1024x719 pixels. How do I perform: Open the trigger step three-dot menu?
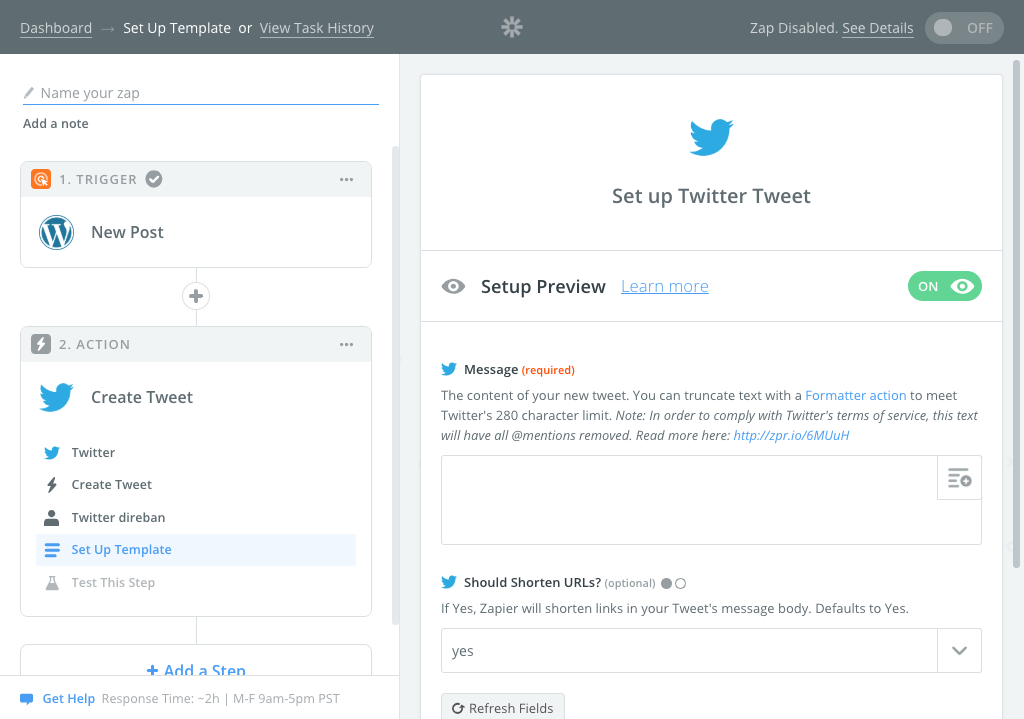click(346, 180)
